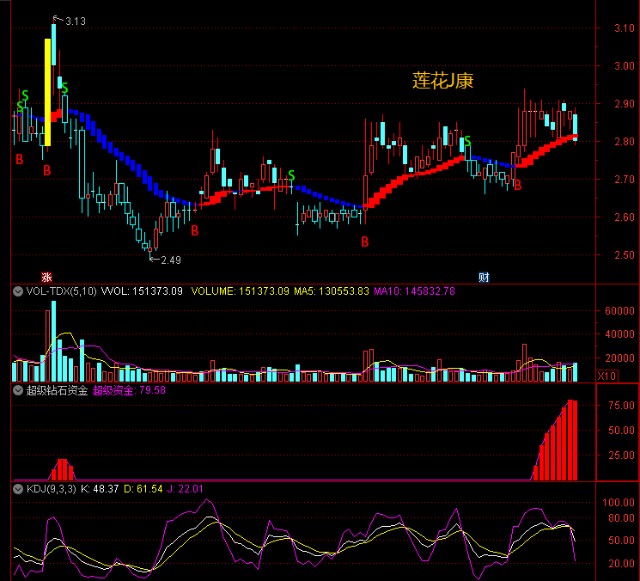Click the 40000 volume axis label

click(x=620, y=334)
